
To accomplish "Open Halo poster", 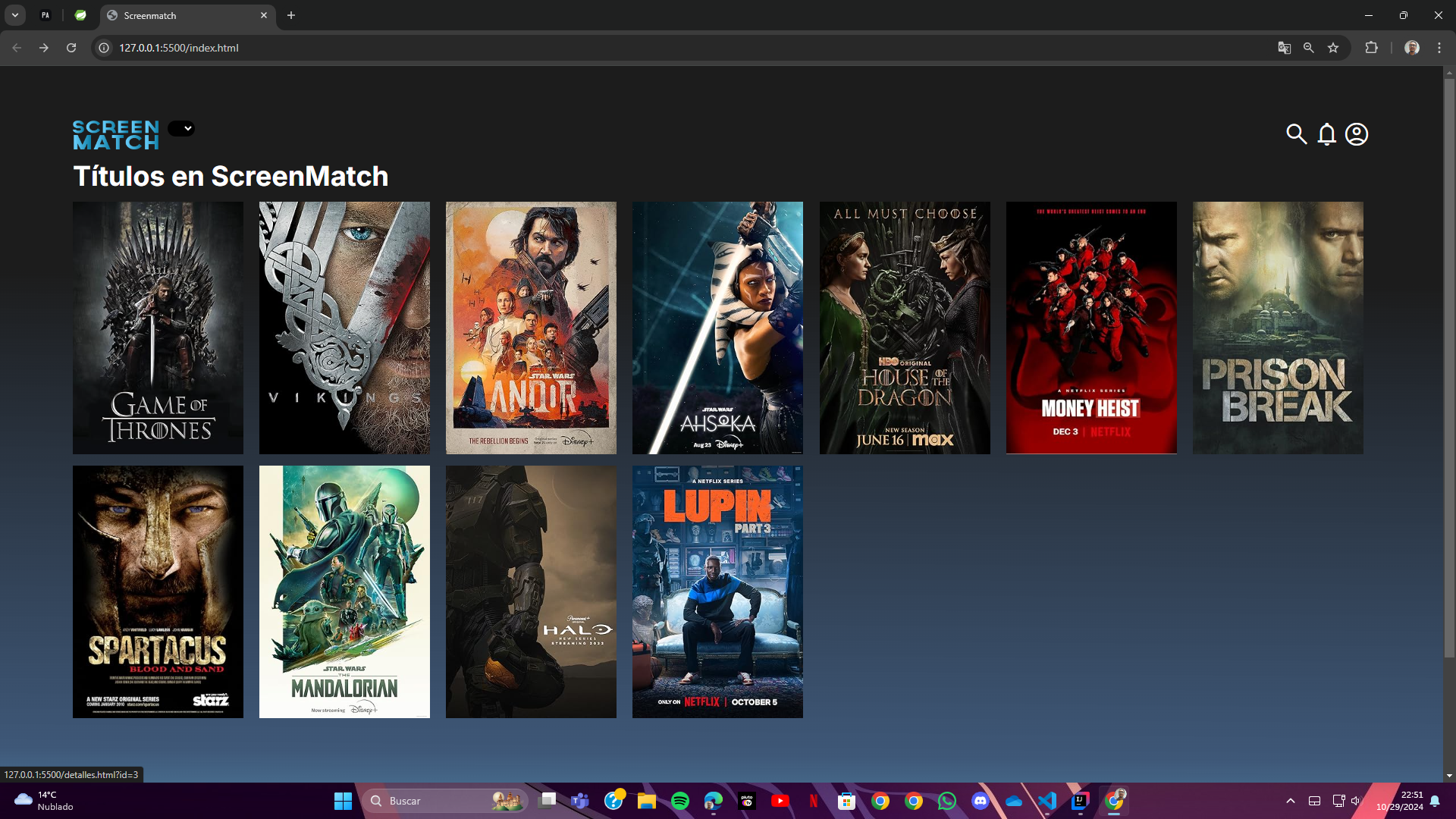I will pos(531,591).
